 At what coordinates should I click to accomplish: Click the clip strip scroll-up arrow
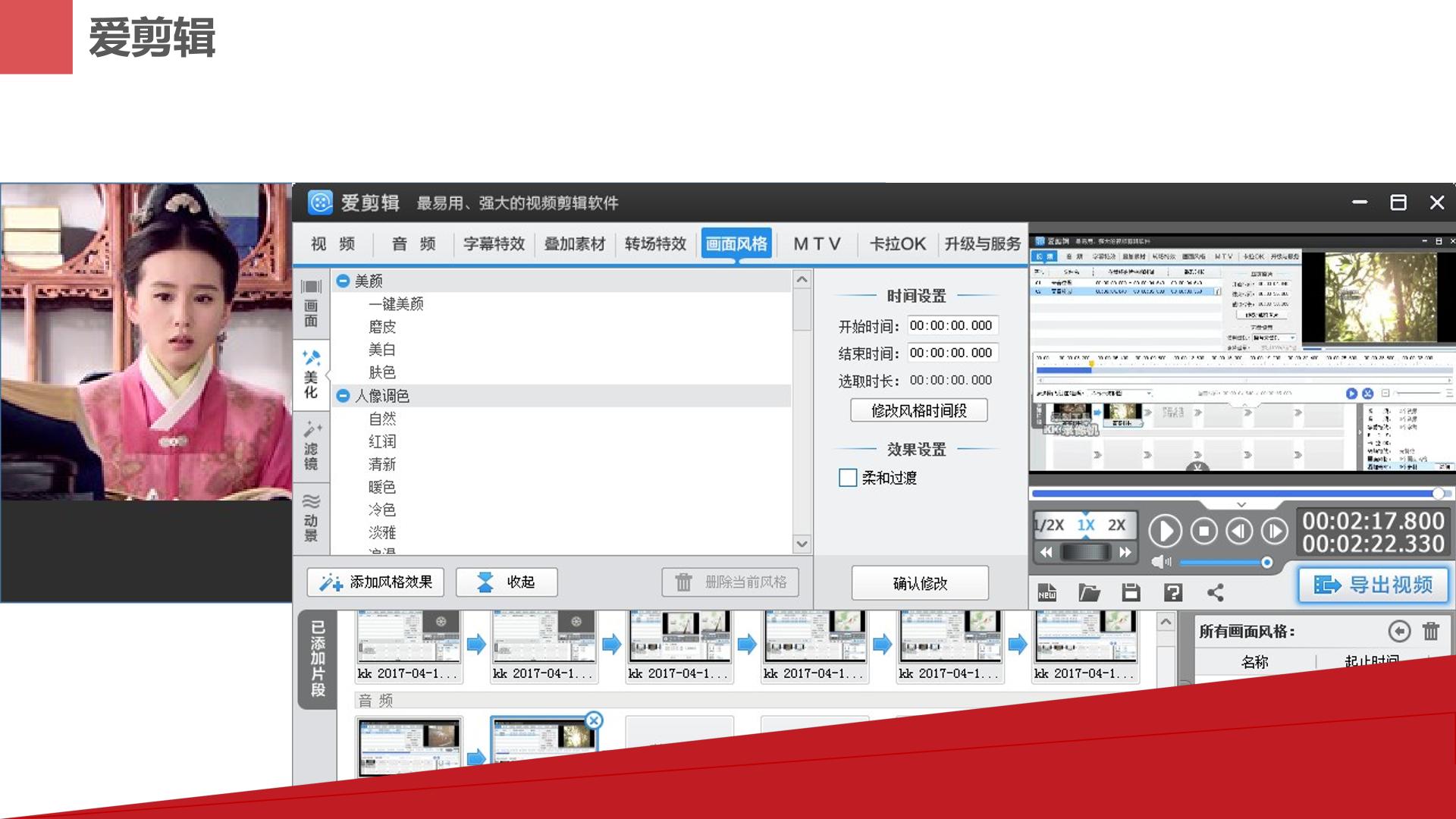click(1166, 622)
